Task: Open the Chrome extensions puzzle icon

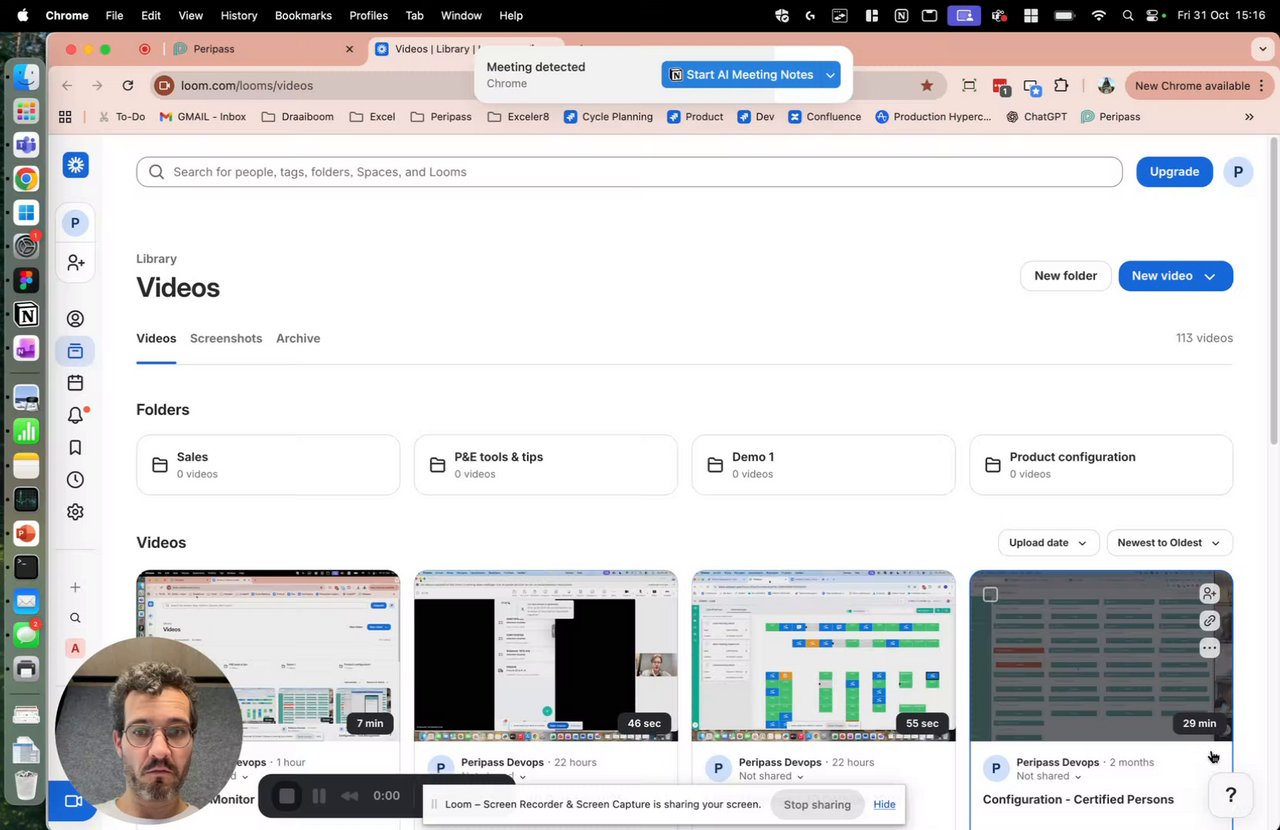Action: pyautogui.click(x=1062, y=86)
